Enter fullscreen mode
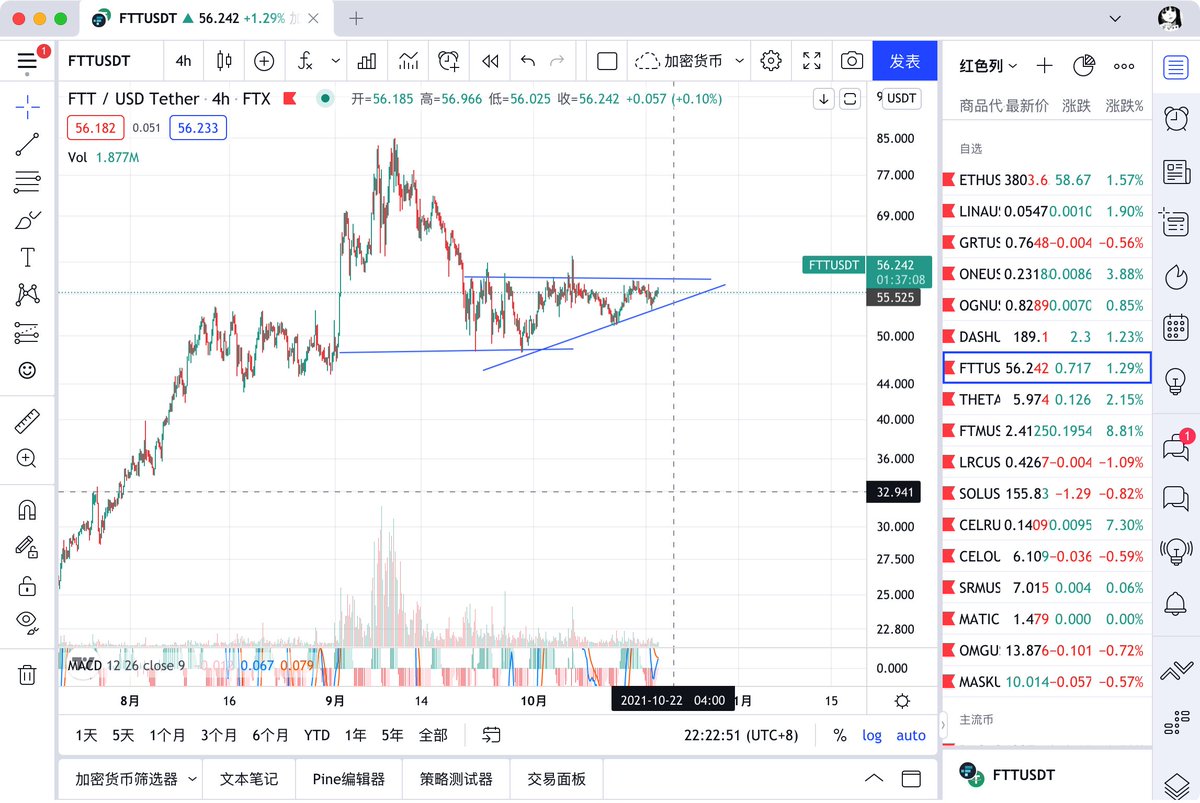 (812, 61)
